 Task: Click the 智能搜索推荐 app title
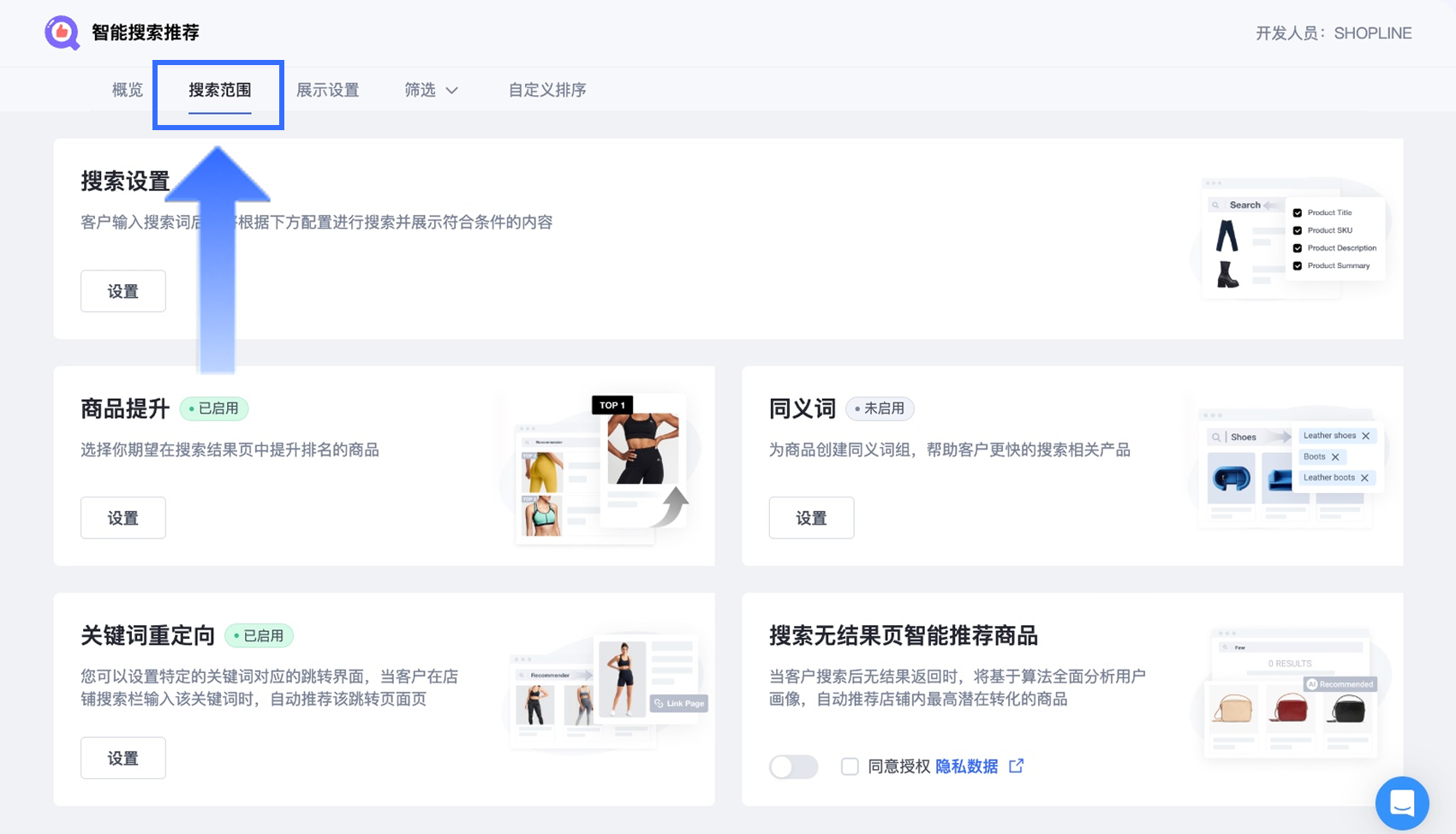146,33
